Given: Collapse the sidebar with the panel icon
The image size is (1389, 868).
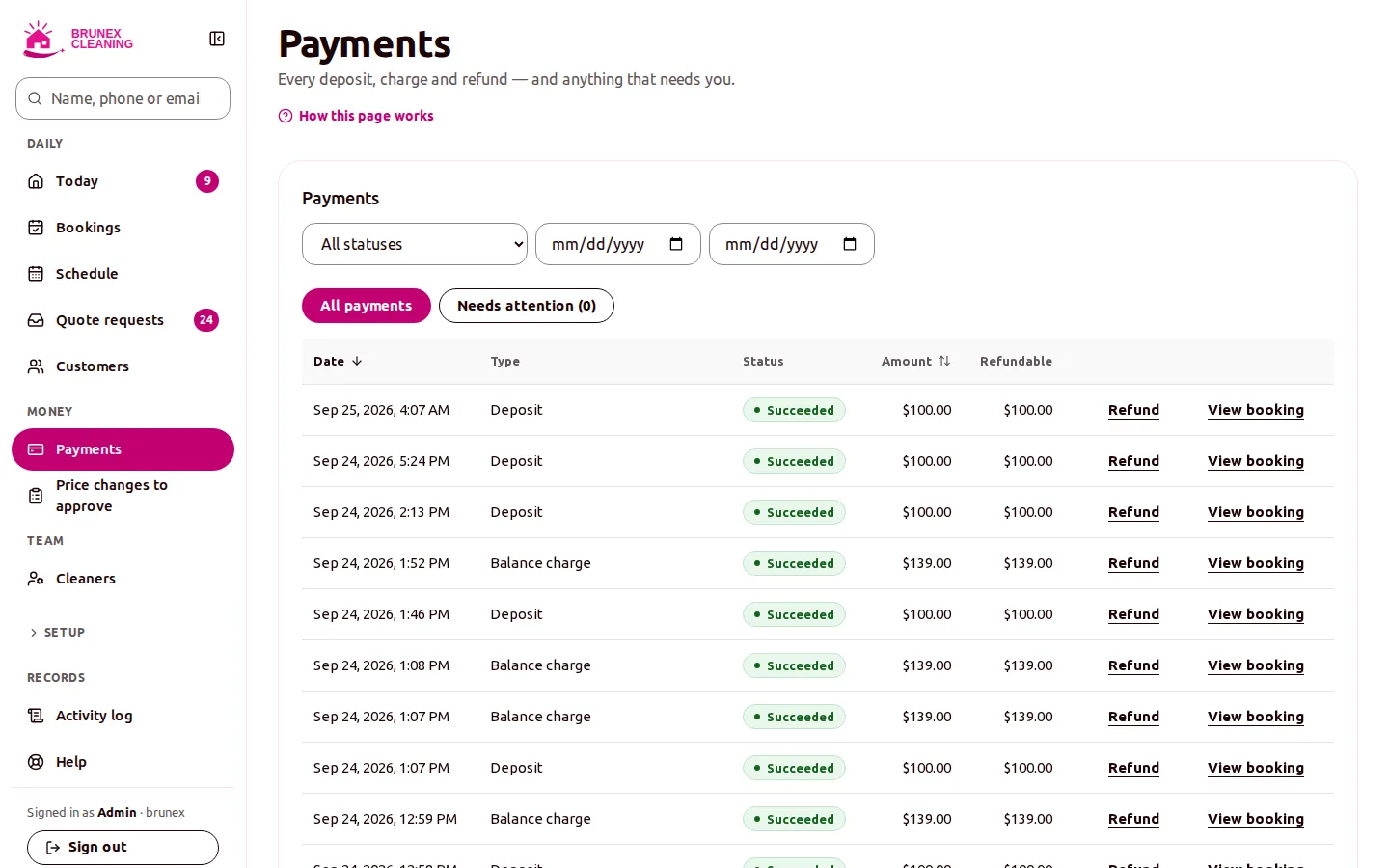Looking at the screenshot, I should [217, 39].
